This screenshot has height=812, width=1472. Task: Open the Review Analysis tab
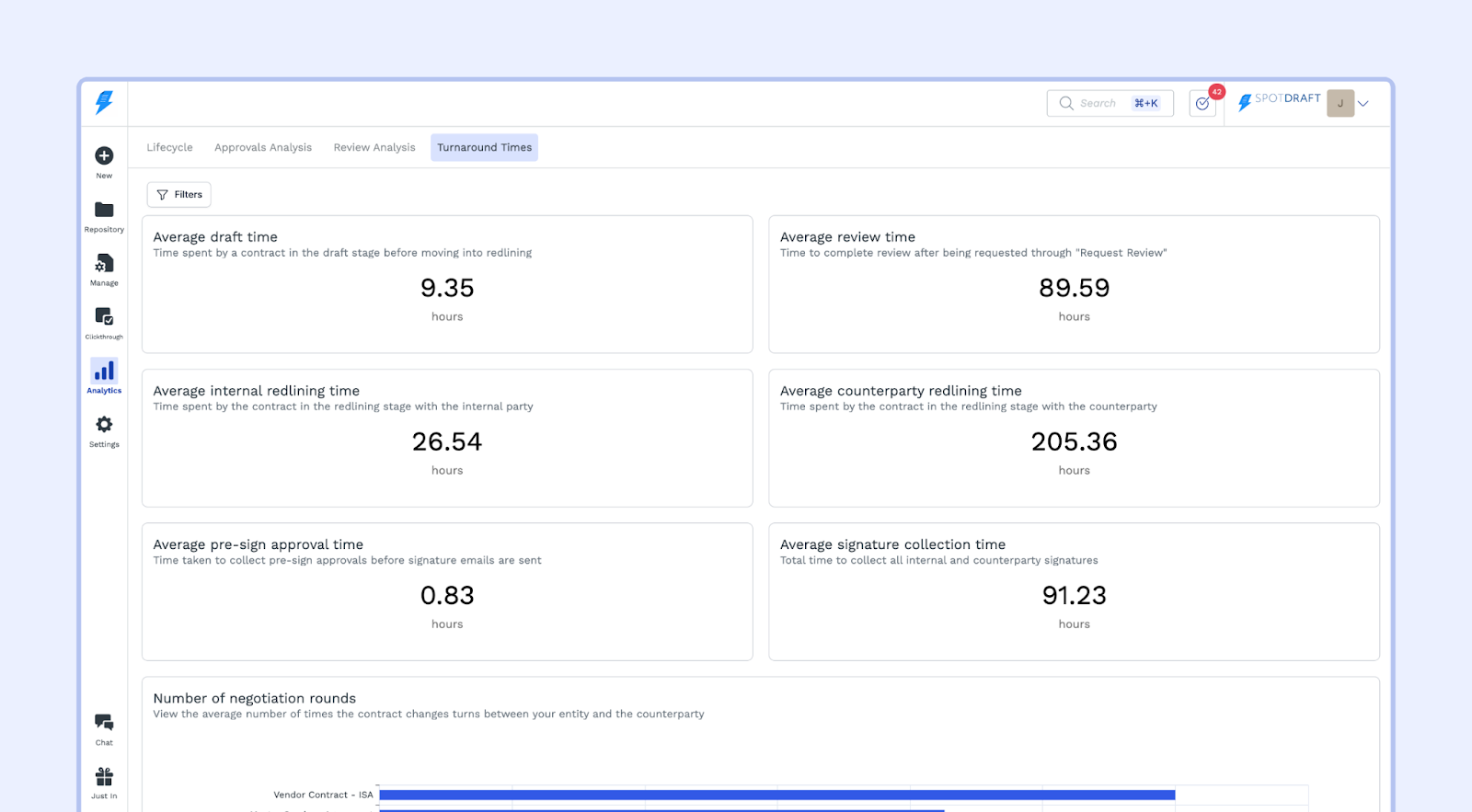[x=374, y=147]
